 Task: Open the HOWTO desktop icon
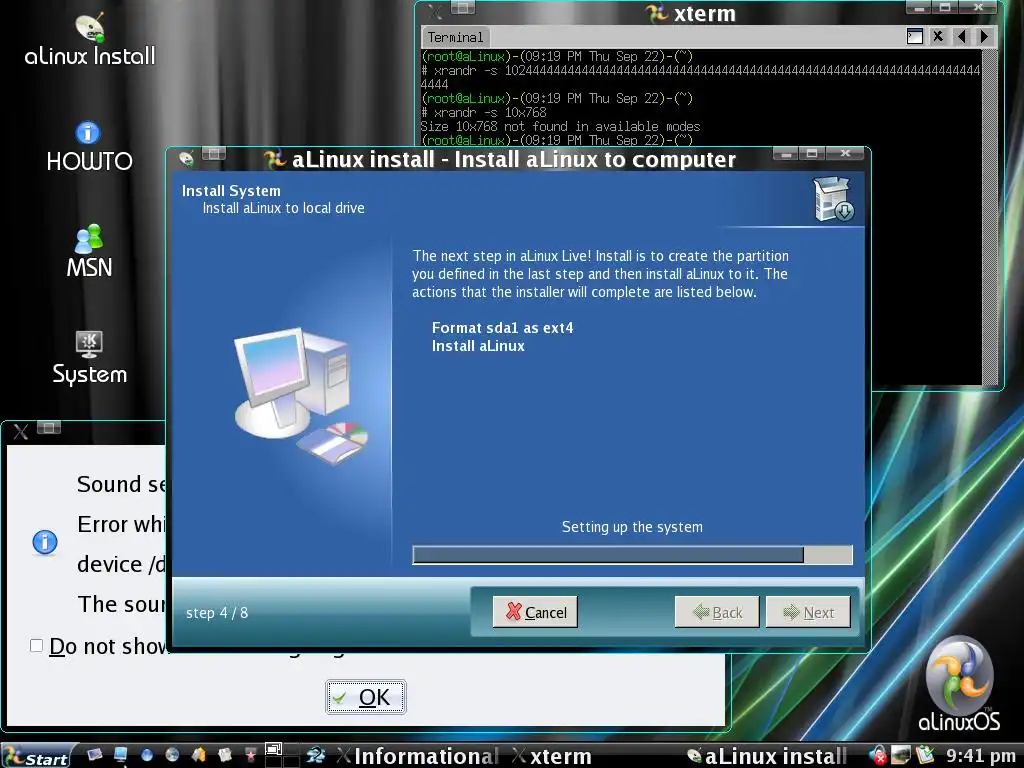tap(88, 147)
